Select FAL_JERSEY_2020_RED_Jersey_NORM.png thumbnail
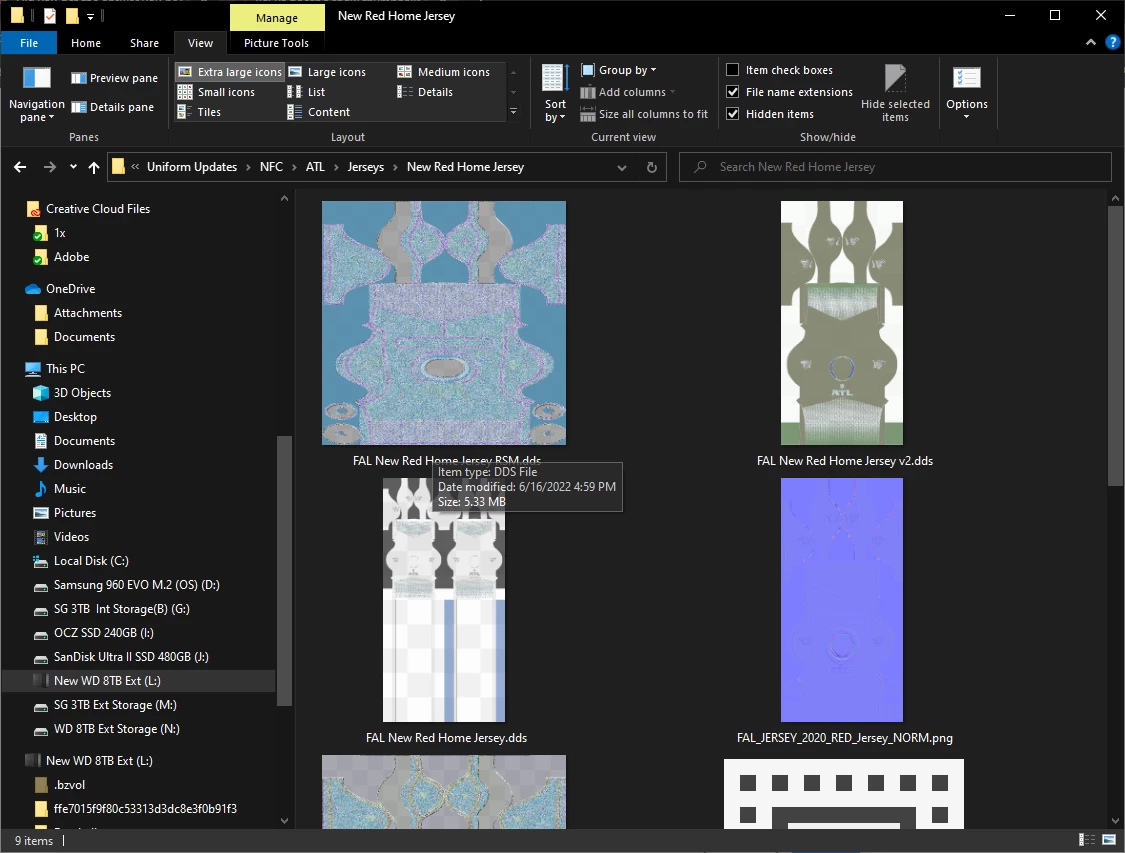 pos(842,600)
